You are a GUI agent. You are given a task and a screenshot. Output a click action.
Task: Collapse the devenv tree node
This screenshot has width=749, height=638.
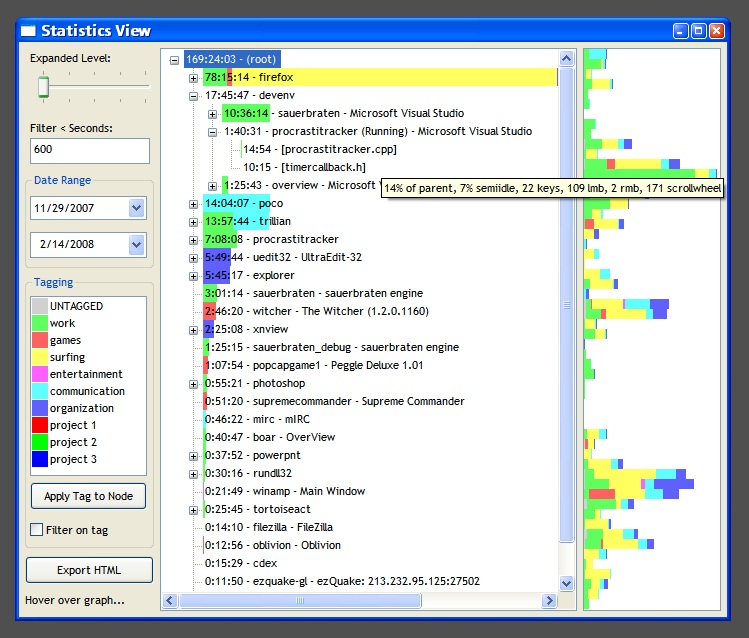coord(193,96)
